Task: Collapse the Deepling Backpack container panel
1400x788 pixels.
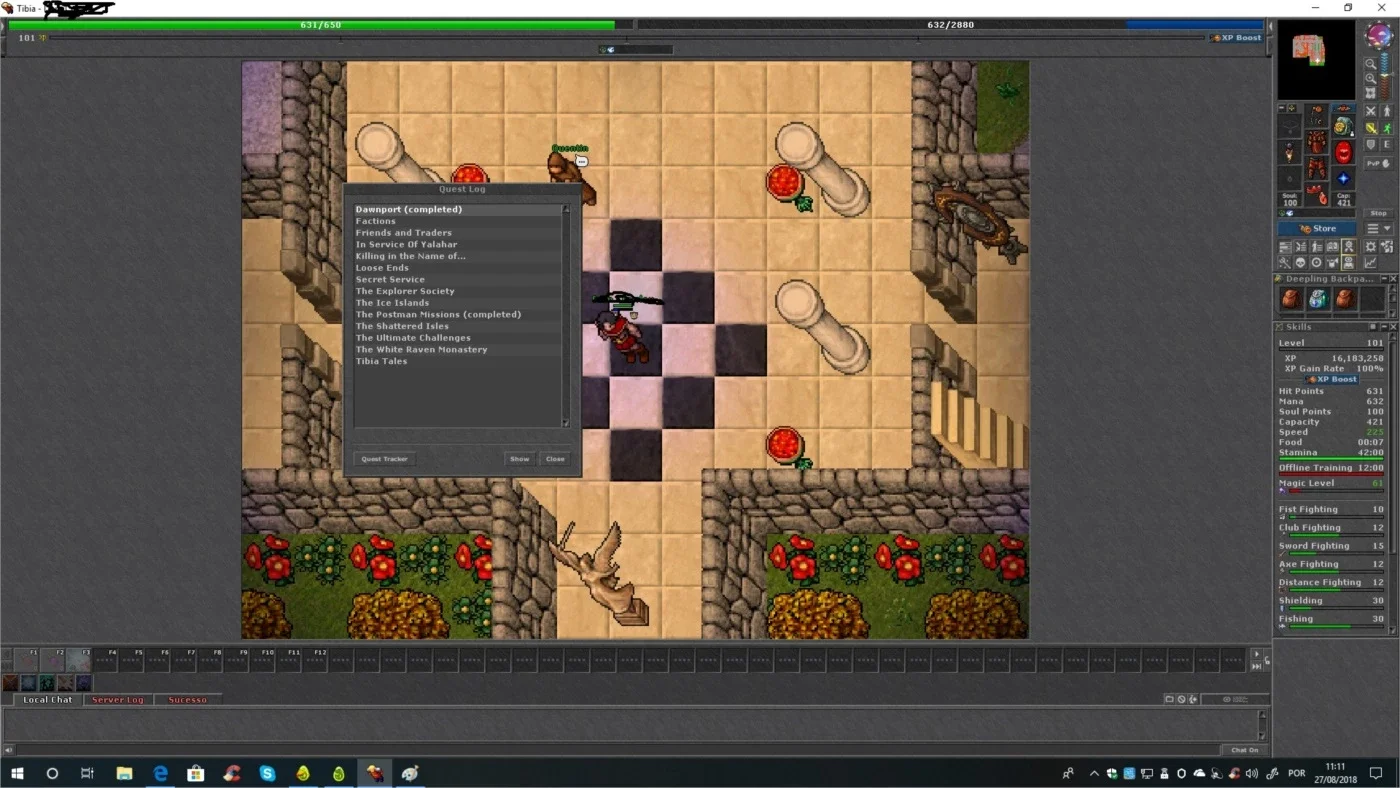Action: click(x=1385, y=279)
